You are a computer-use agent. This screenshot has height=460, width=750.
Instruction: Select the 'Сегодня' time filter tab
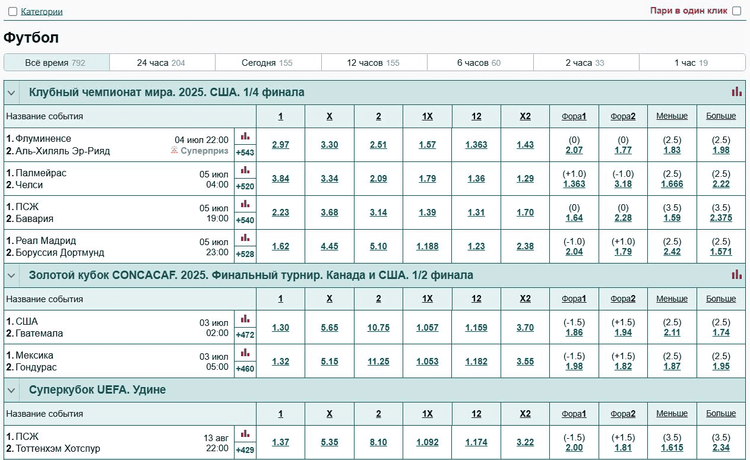pos(267,62)
